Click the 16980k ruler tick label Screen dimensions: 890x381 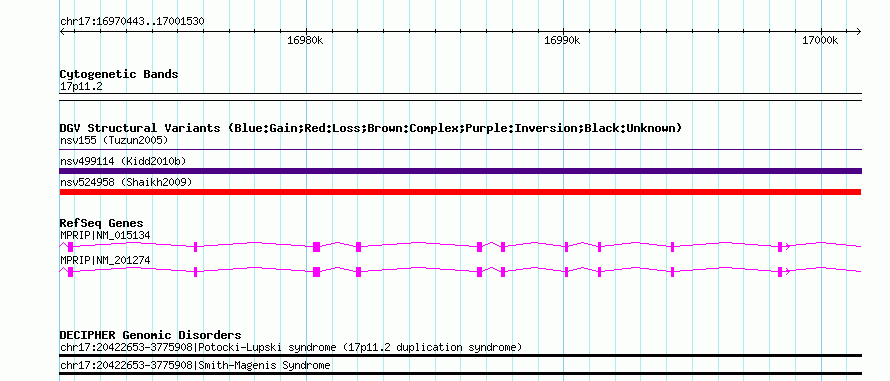click(305, 40)
